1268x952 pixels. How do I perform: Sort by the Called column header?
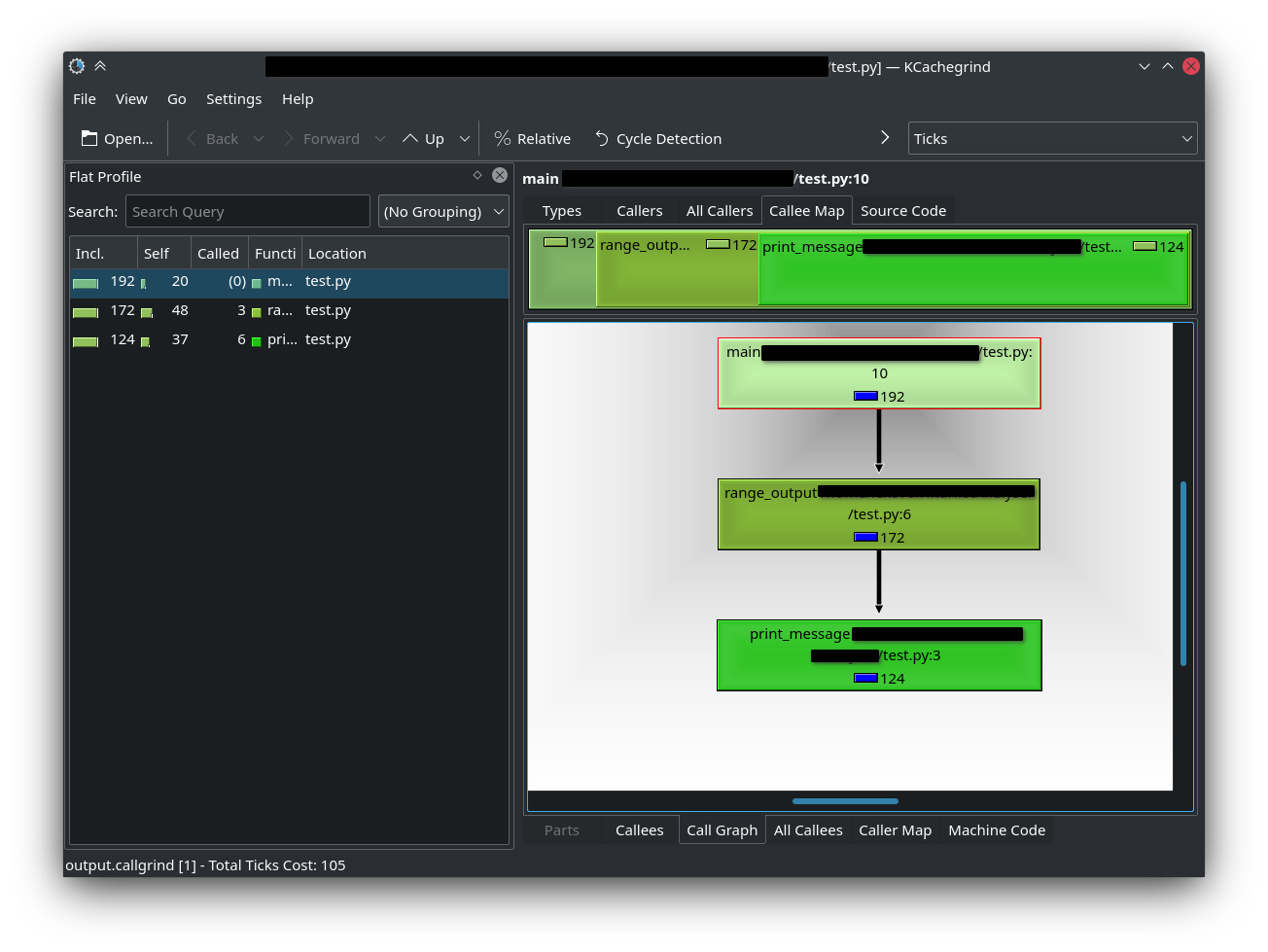(219, 253)
